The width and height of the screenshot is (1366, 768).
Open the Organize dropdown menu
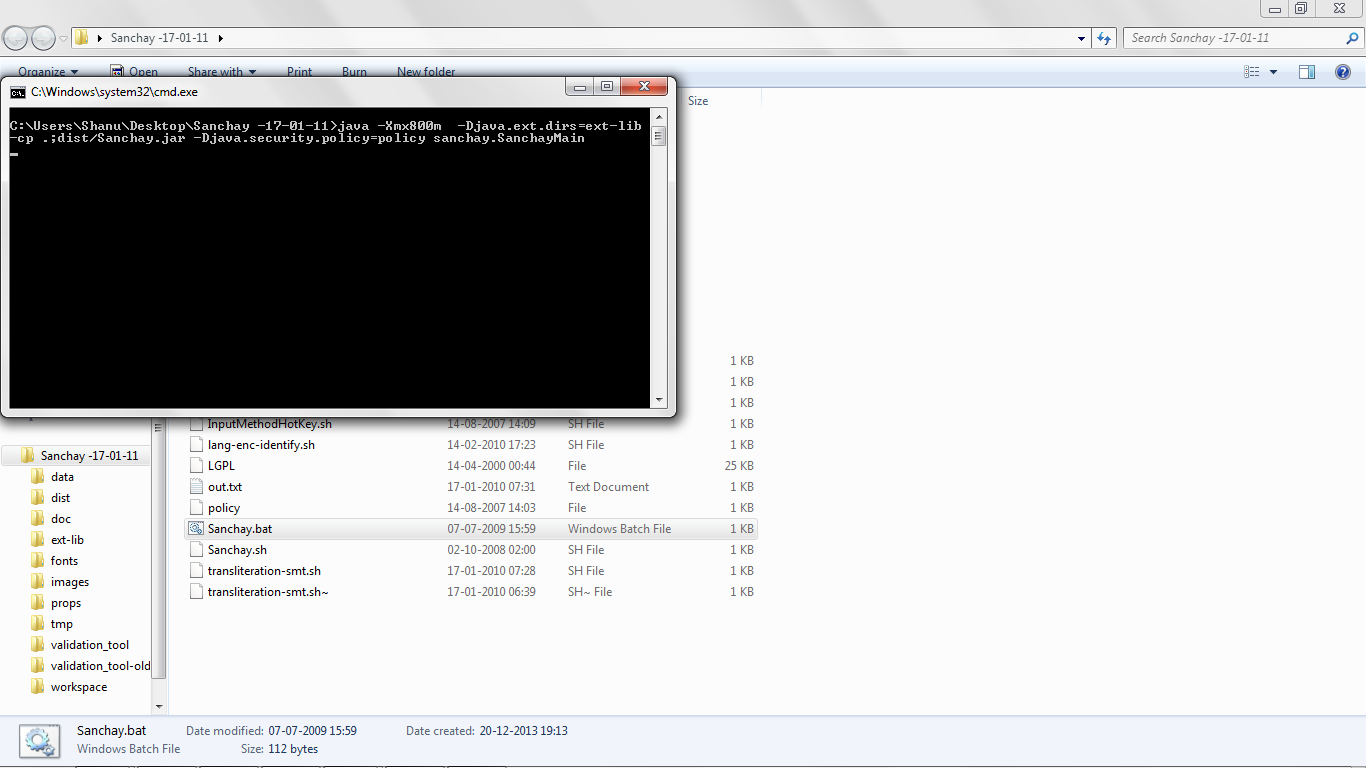click(48, 72)
